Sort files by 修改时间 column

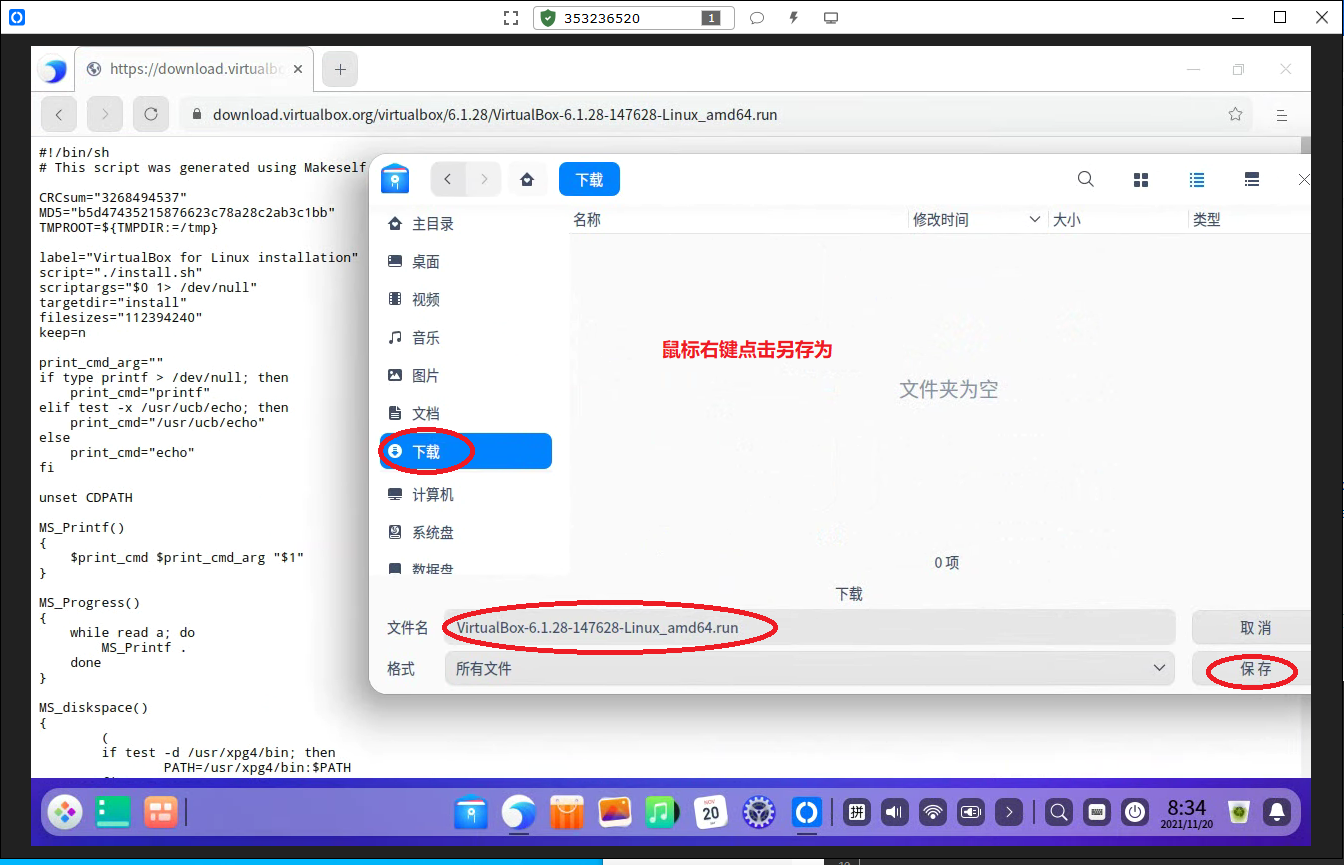[979, 220]
